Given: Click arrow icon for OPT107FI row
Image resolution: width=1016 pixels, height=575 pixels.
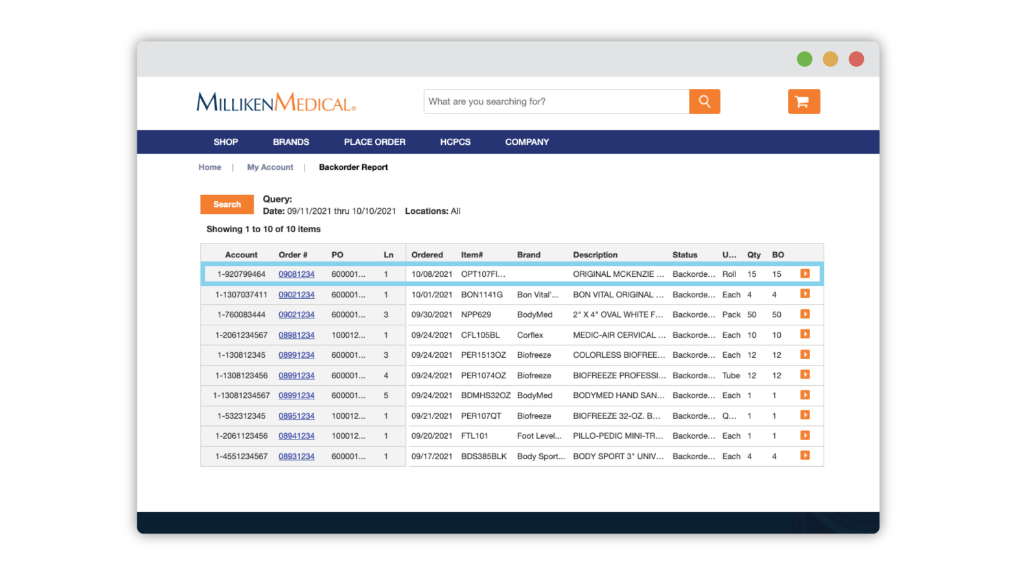Looking at the screenshot, I should [x=805, y=274].
